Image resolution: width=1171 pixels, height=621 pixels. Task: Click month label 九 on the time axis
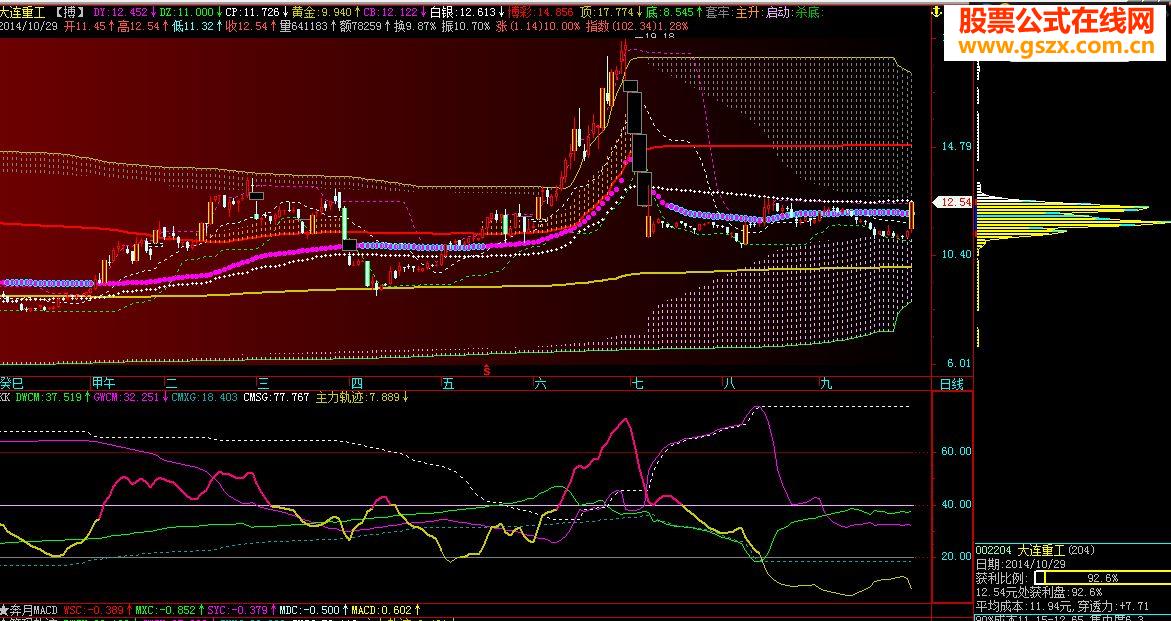(x=826, y=384)
